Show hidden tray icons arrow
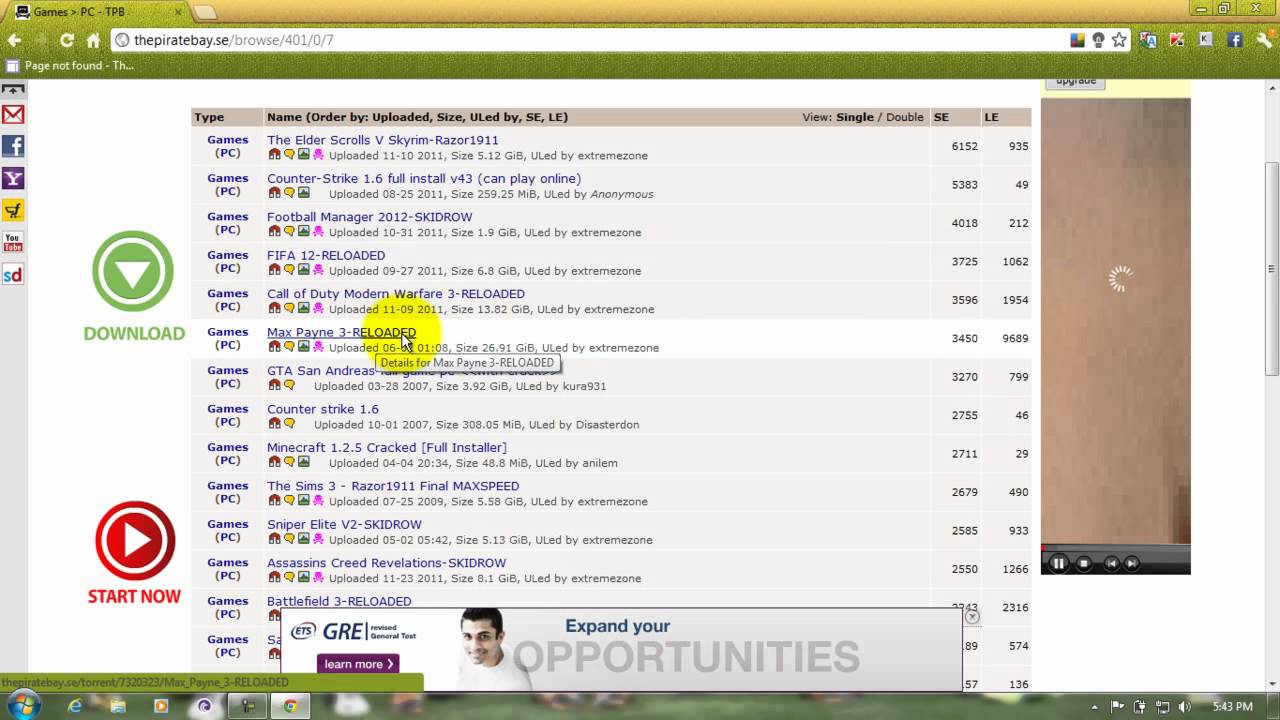Screen dimensions: 1280x720 point(1095,706)
